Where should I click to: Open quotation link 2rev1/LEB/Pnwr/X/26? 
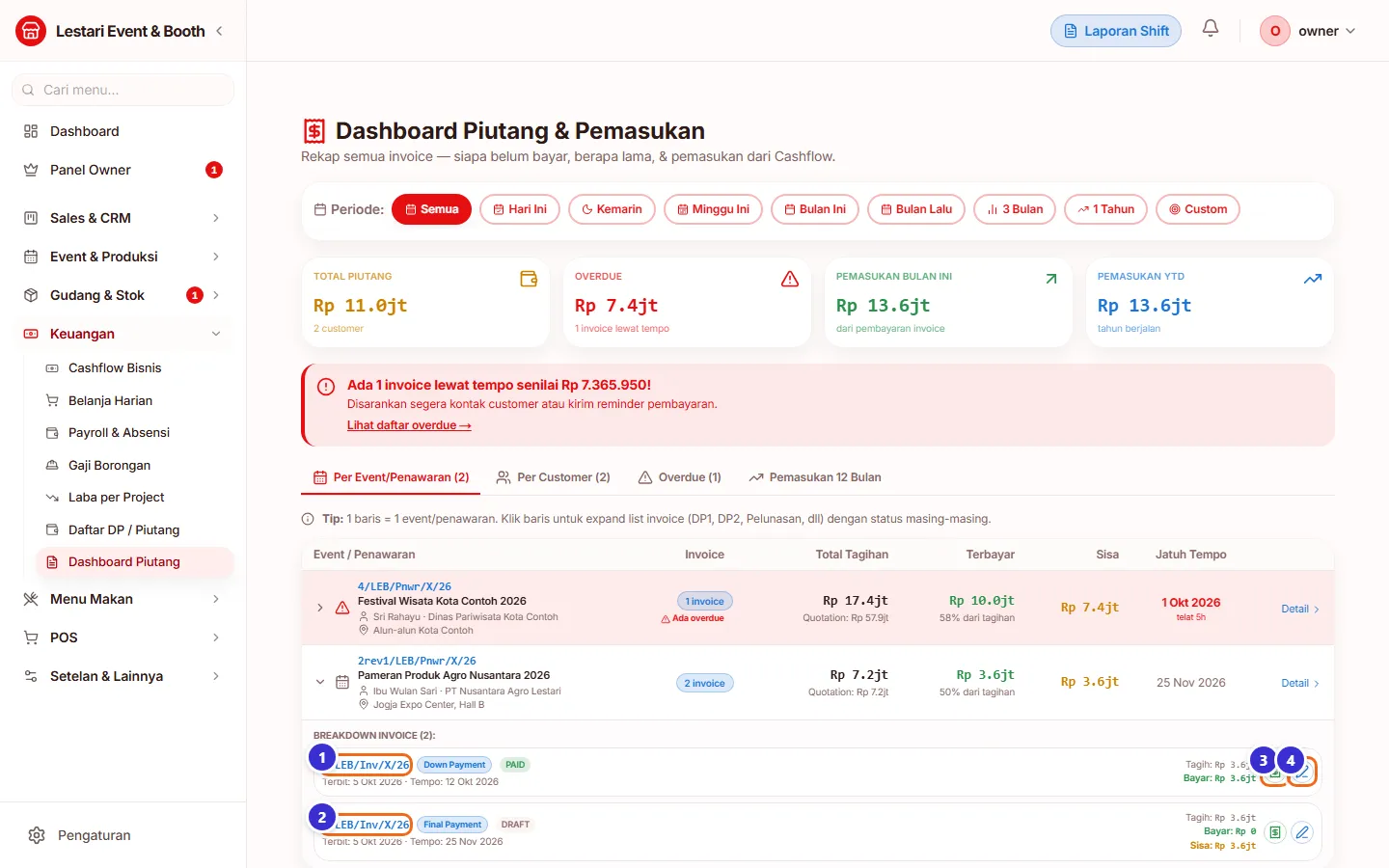[x=417, y=661]
